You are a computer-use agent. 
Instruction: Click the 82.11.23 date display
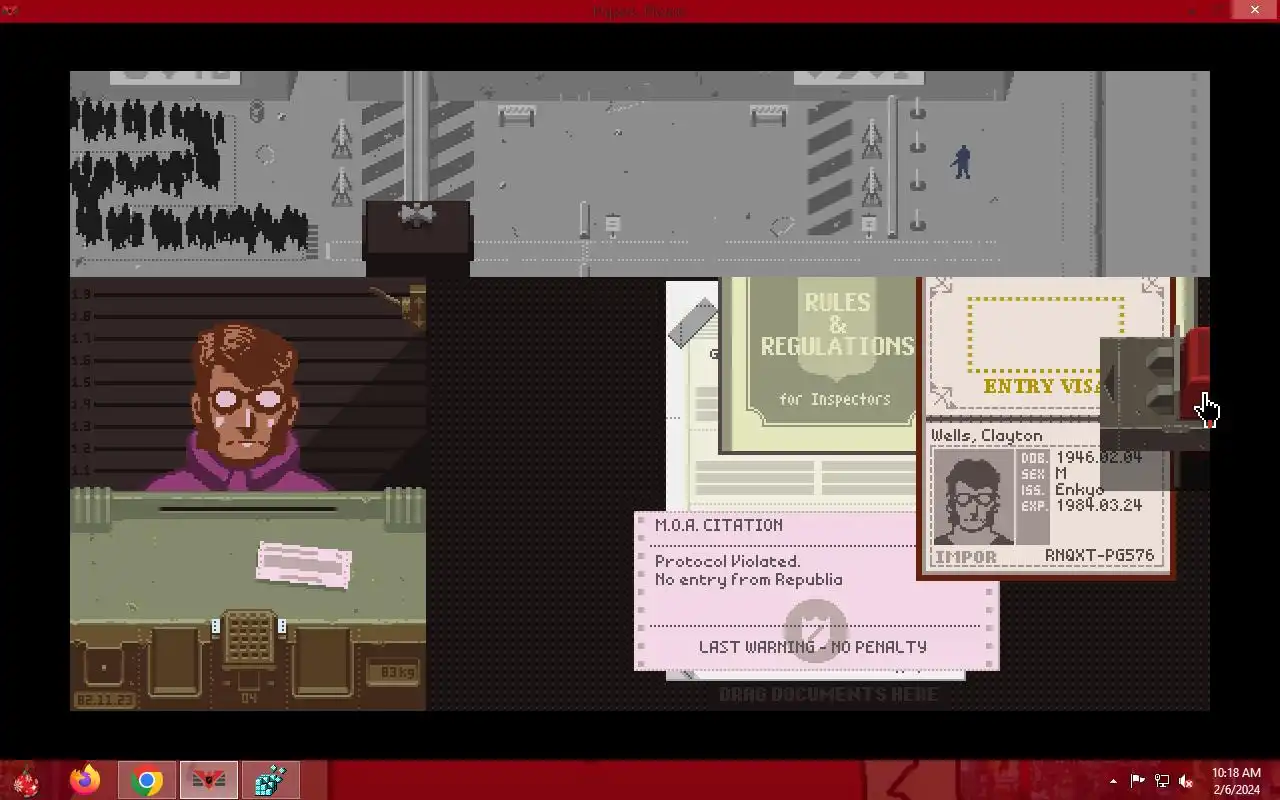click(x=104, y=700)
